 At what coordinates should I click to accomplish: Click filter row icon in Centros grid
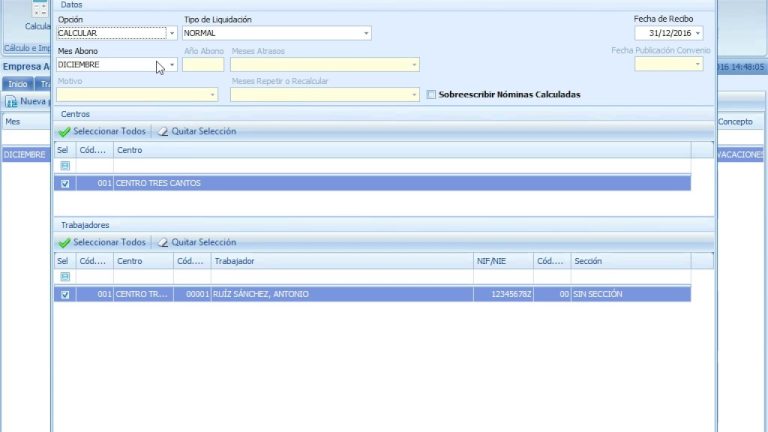tap(65, 166)
